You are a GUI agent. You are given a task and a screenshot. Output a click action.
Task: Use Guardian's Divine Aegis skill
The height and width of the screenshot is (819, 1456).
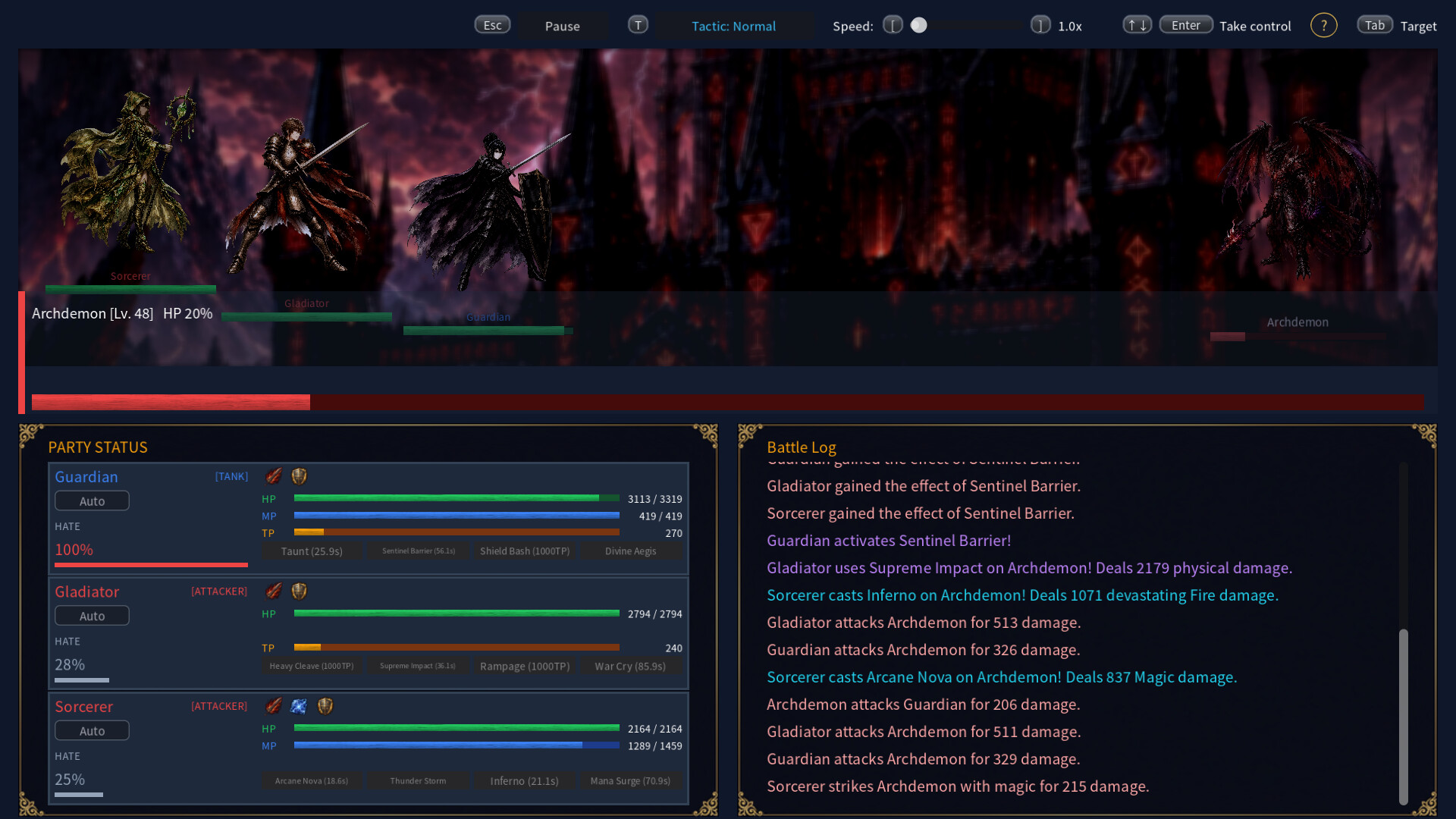coord(631,551)
